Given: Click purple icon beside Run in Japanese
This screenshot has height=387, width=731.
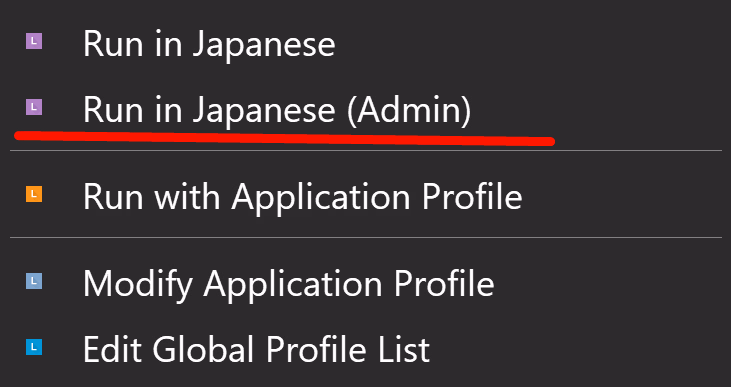Looking at the screenshot, I should coord(34,41).
